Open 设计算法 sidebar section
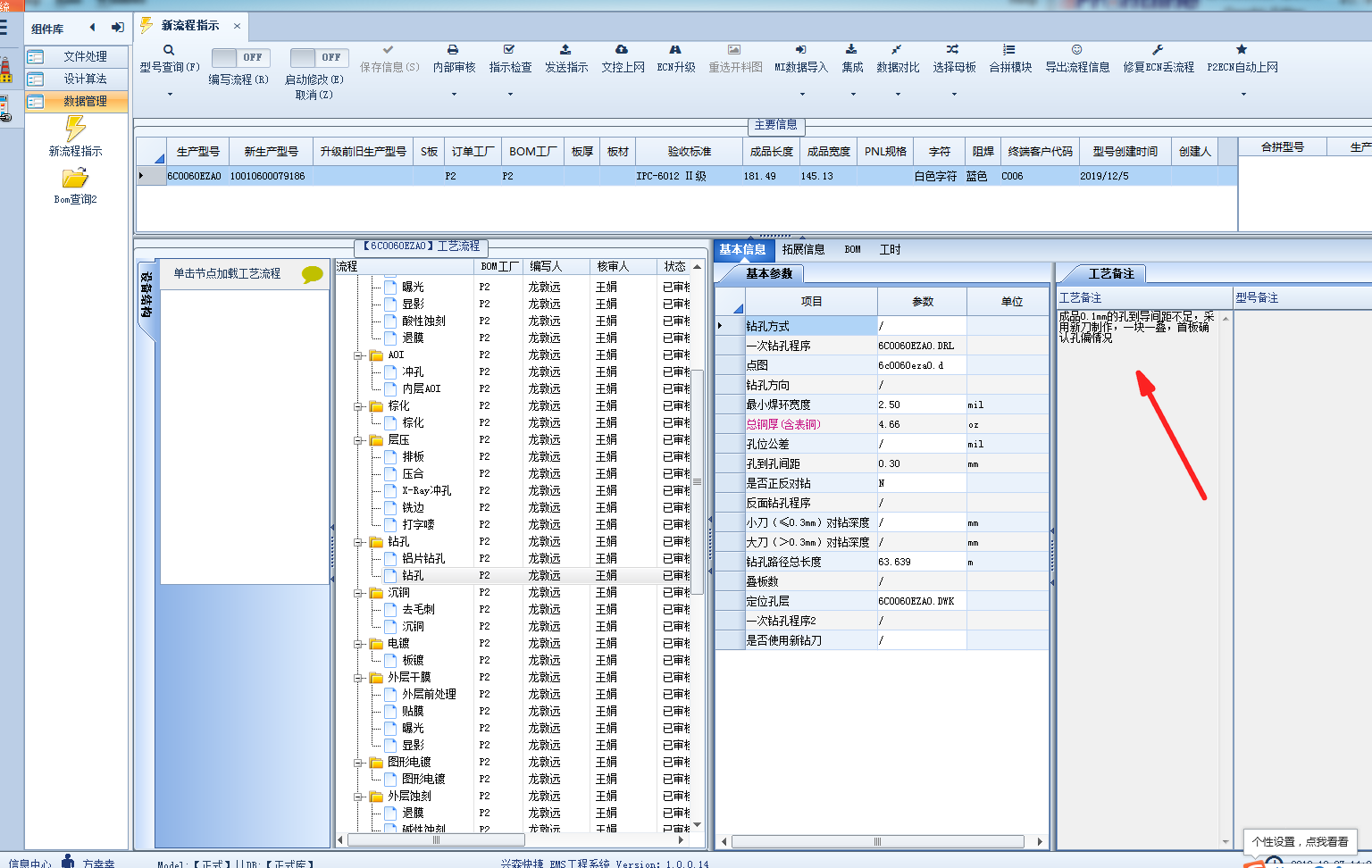This screenshot has width=1372, height=868. [77, 79]
